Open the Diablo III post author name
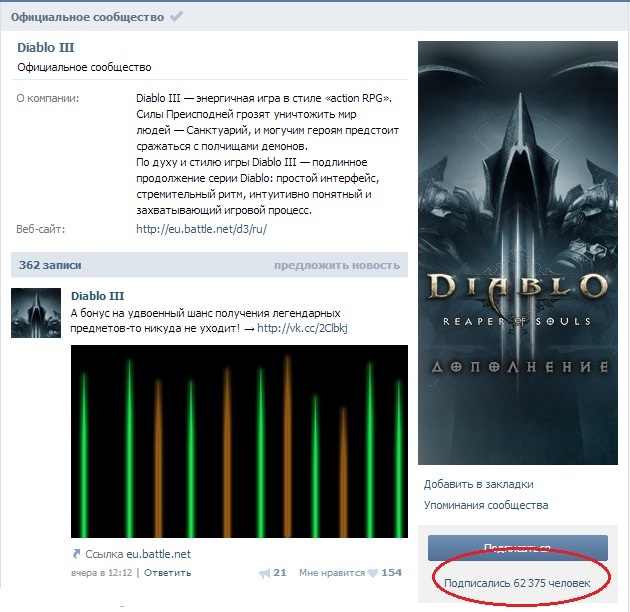The width and height of the screenshot is (630, 612). (x=98, y=296)
